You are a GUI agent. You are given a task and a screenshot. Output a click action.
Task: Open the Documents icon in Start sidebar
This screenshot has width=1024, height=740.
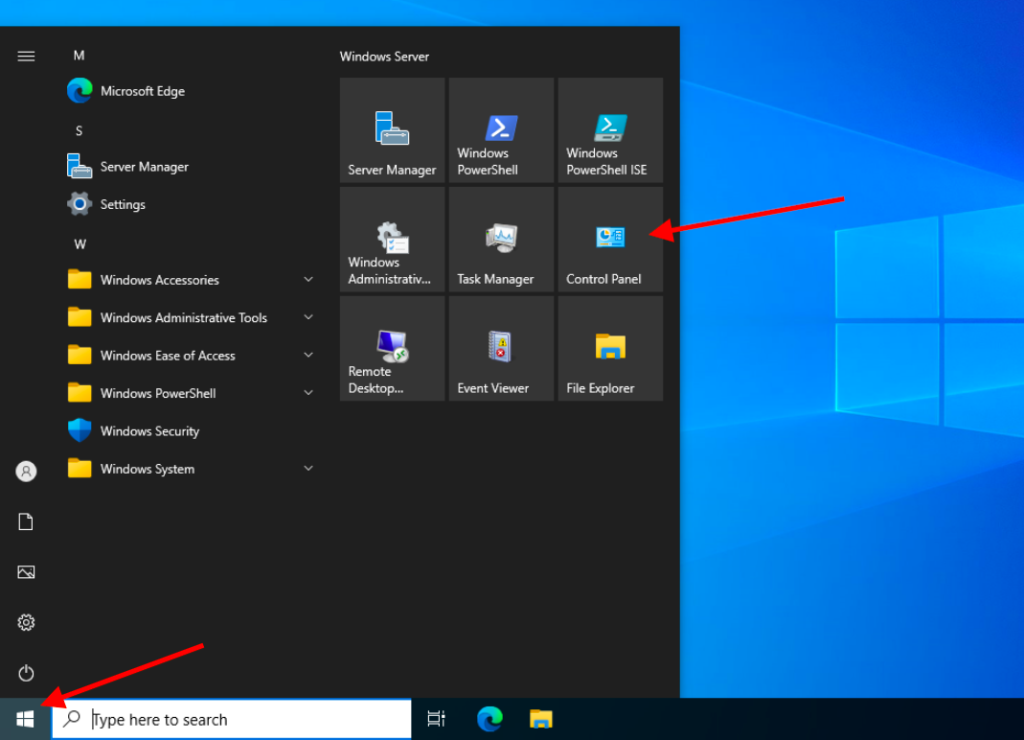[26, 522]
